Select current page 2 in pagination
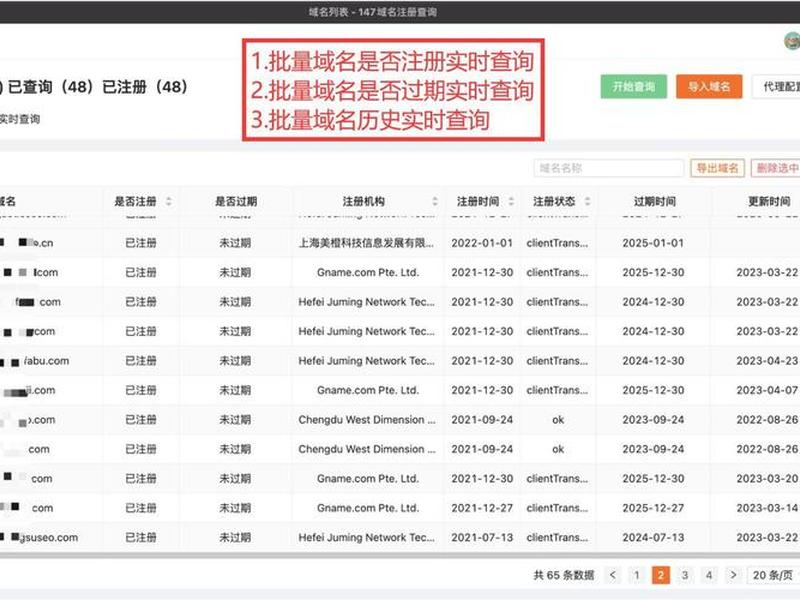This screenshot has height=600, width=800. click(x=661, y=575)
